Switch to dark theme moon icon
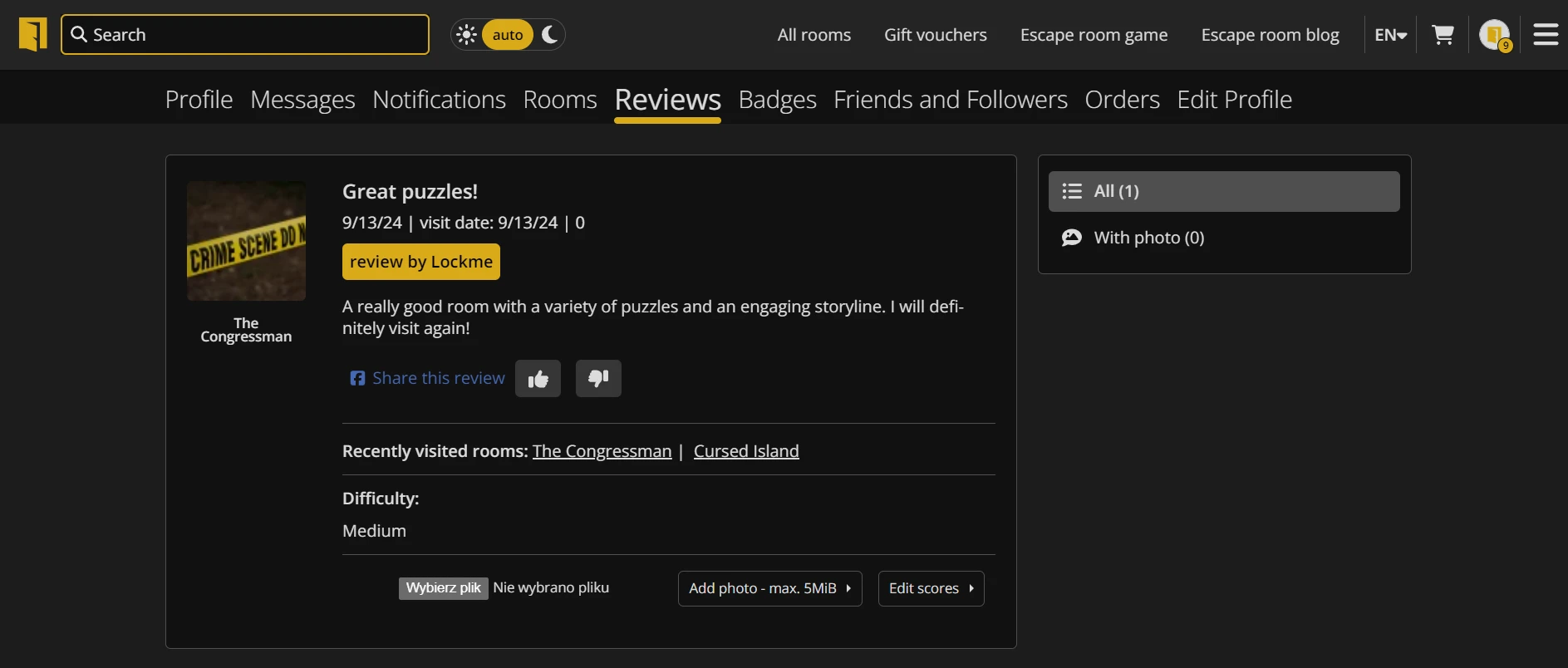 coord(549,35)
